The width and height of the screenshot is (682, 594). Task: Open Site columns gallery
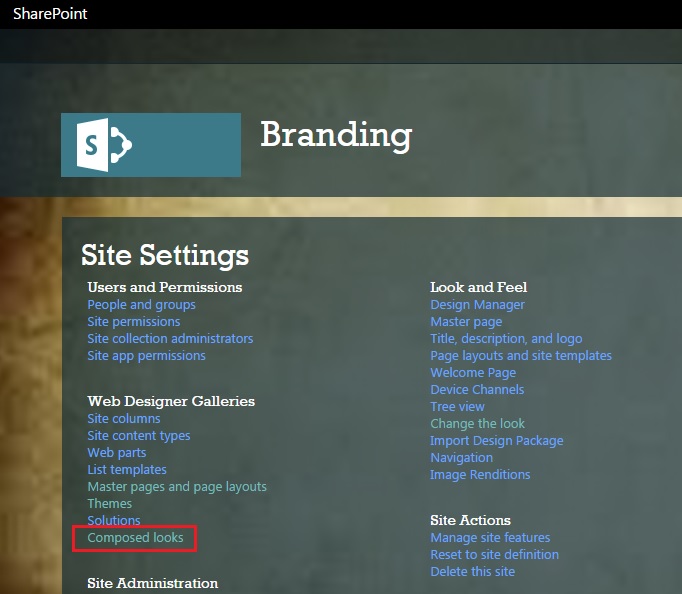124,418
